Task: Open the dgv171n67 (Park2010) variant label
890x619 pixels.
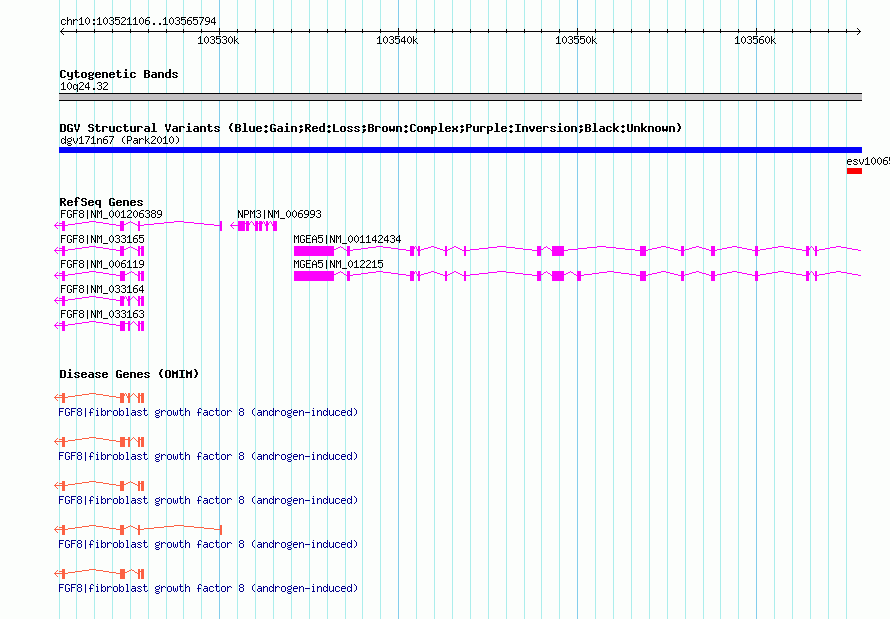Action: click(120, 140)
